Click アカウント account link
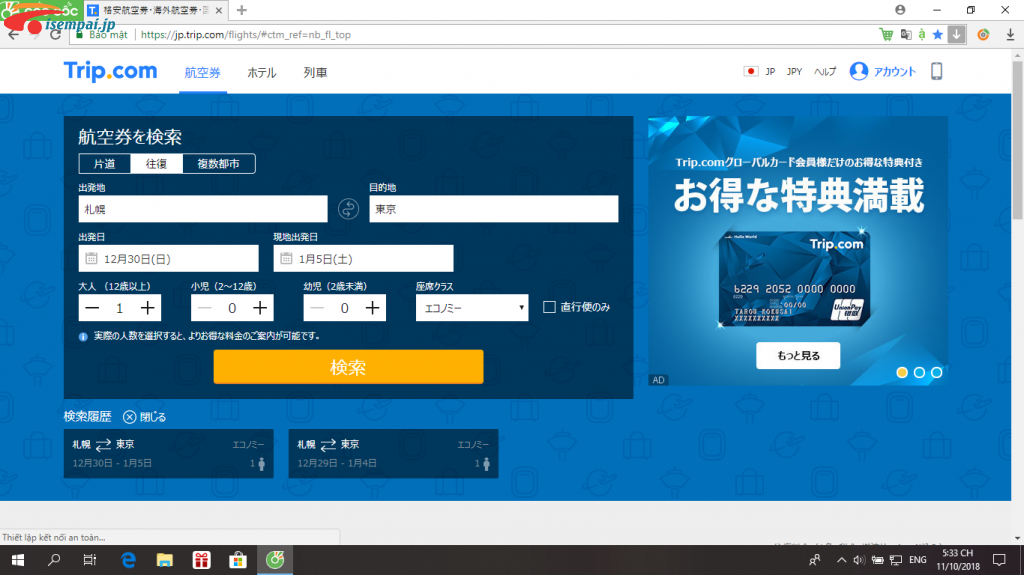This screenshot has height=575, width=1024. (x=894, y=71)
